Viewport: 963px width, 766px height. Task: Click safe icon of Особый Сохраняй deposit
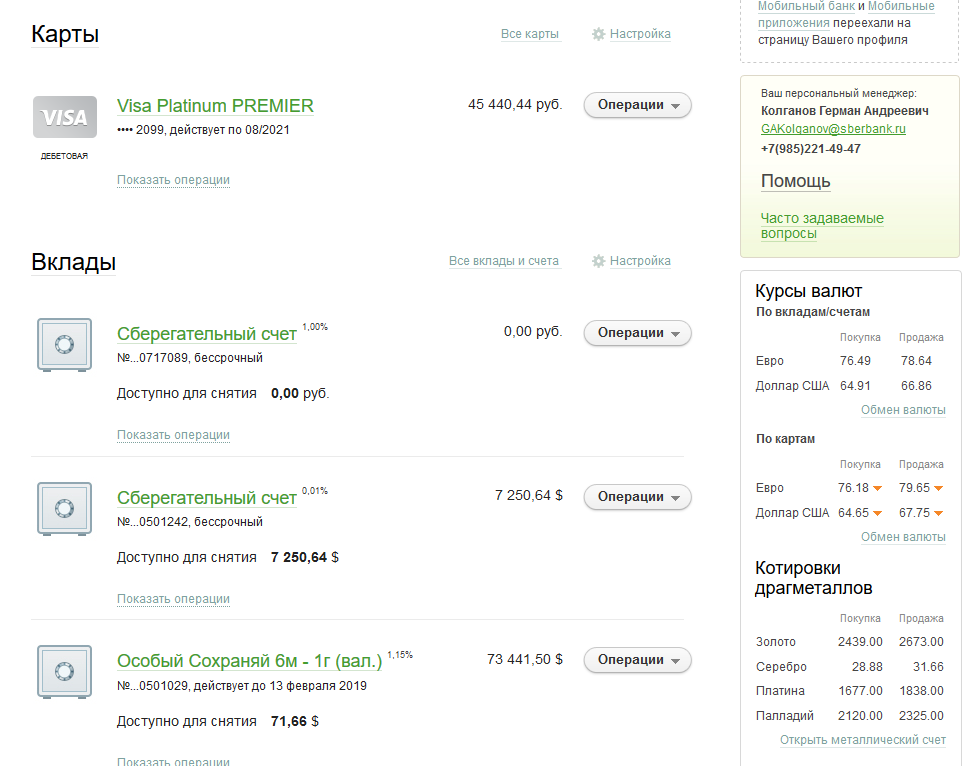click(64, 672)
